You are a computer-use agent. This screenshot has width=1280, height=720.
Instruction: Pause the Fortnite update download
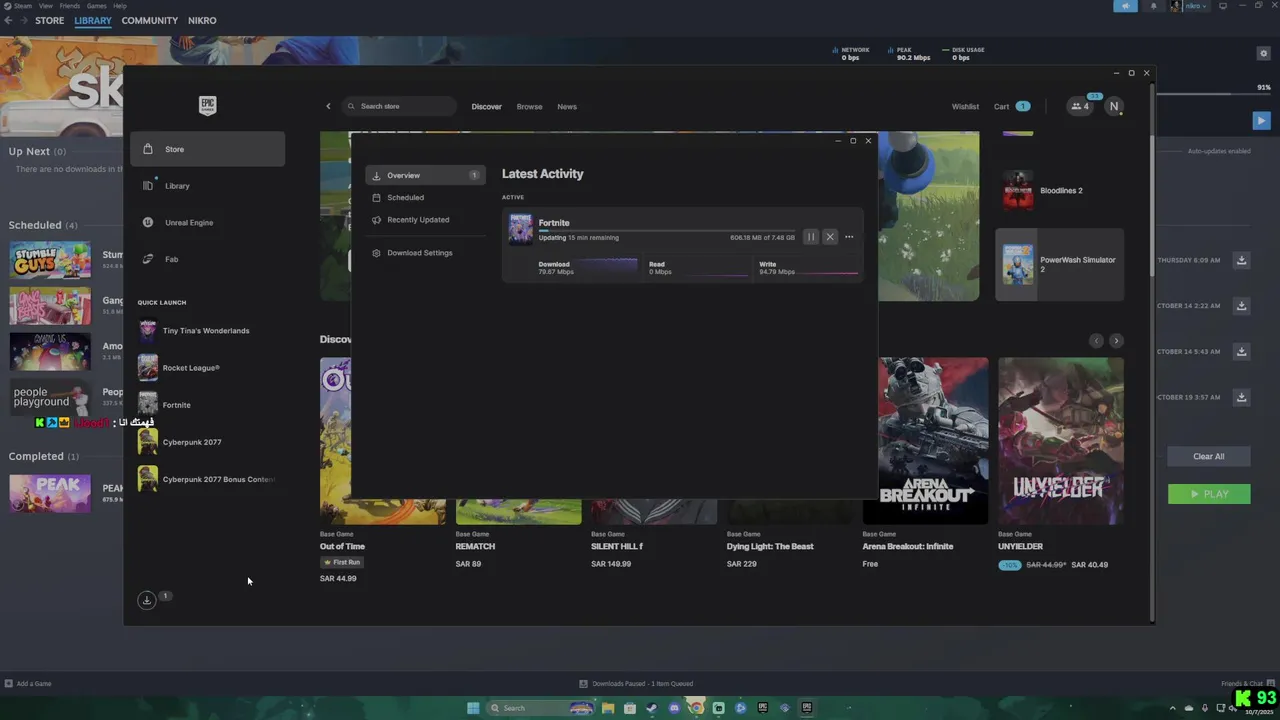[811, 237]
